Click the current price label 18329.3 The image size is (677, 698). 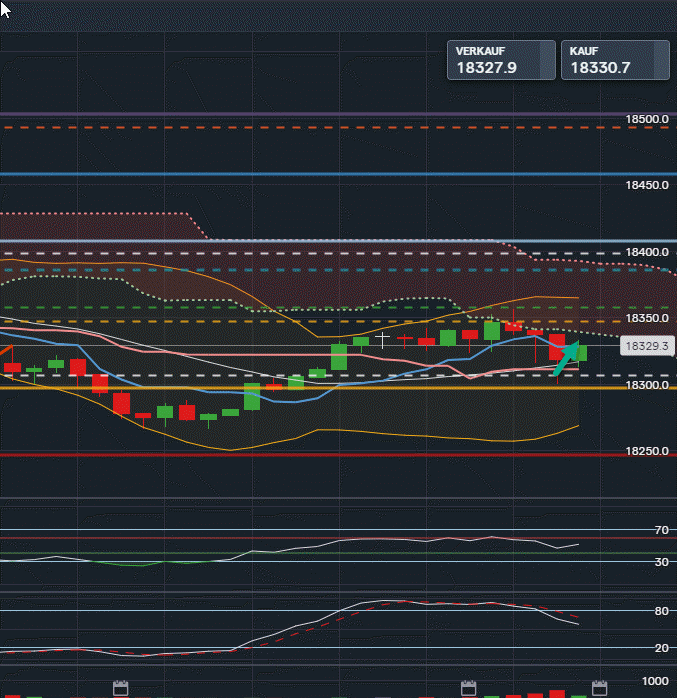(644, 346)
